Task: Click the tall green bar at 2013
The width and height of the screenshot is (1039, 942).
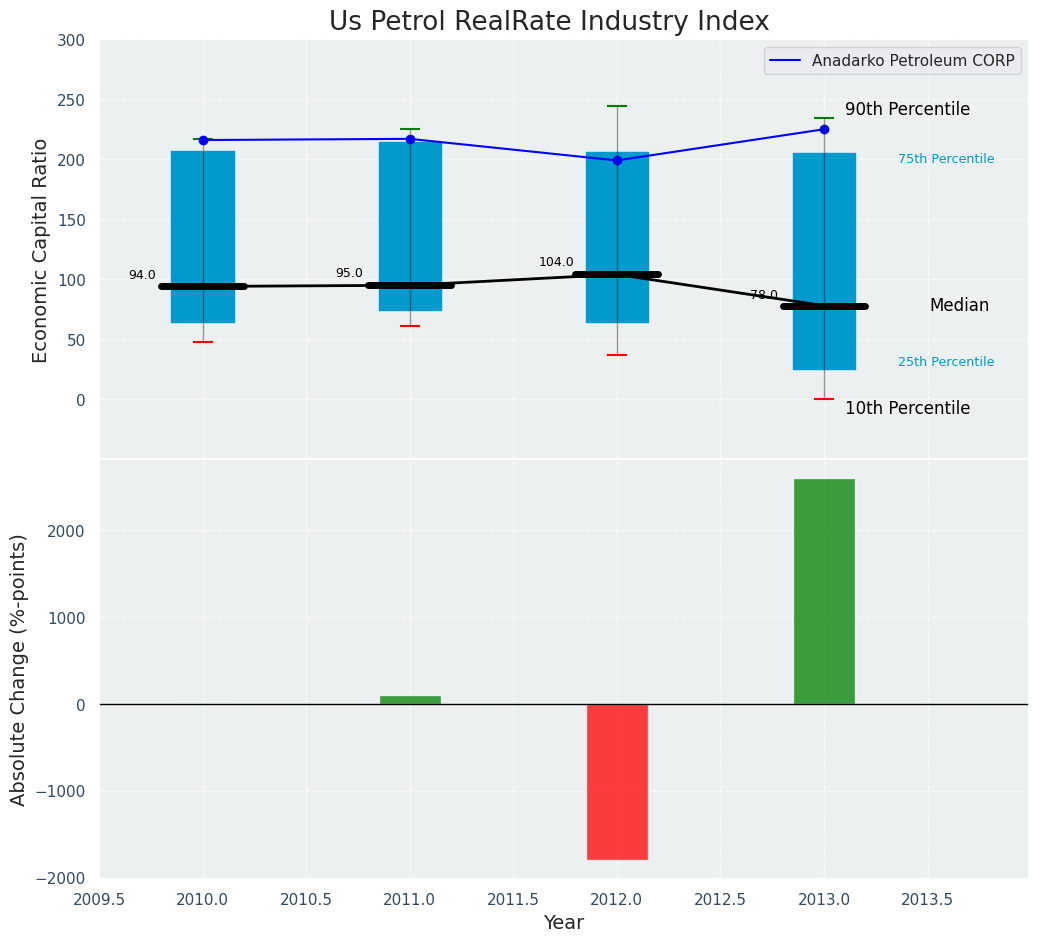Action: (x=824, y=591)
